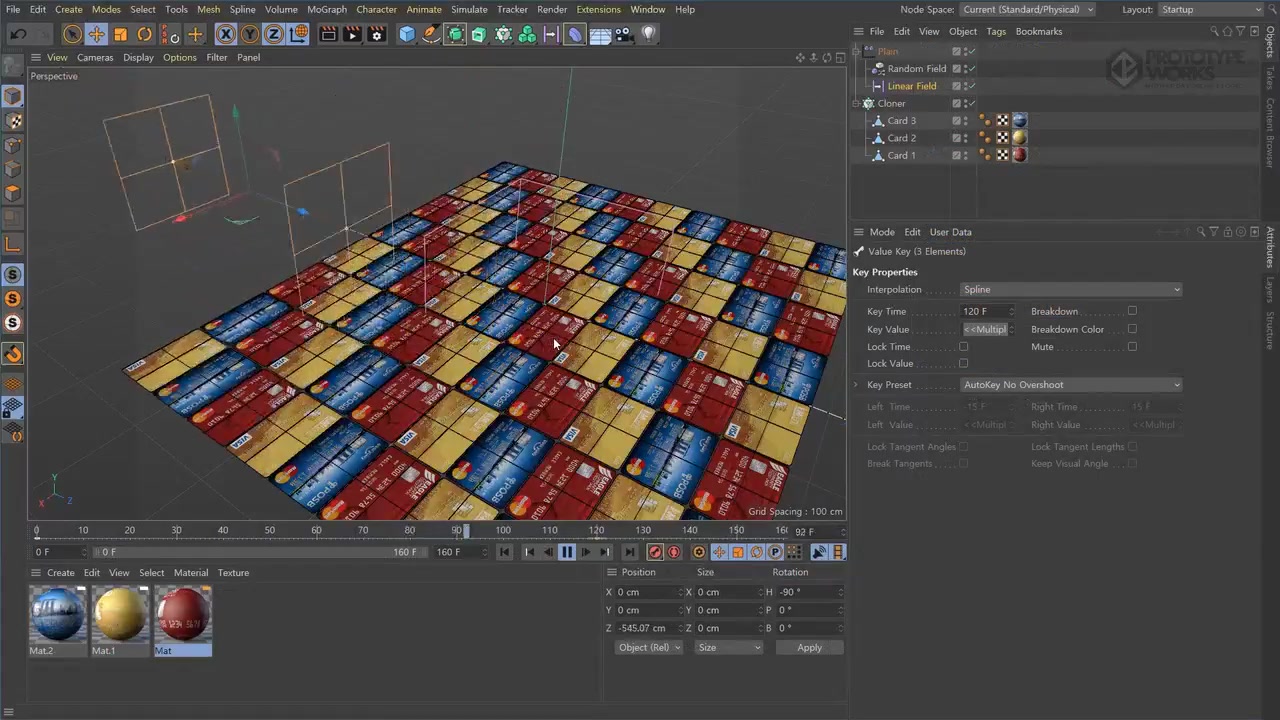Viewport: 1280px width, 720px height.
Task: Pause the animation playback
Action: pos(567,552)
